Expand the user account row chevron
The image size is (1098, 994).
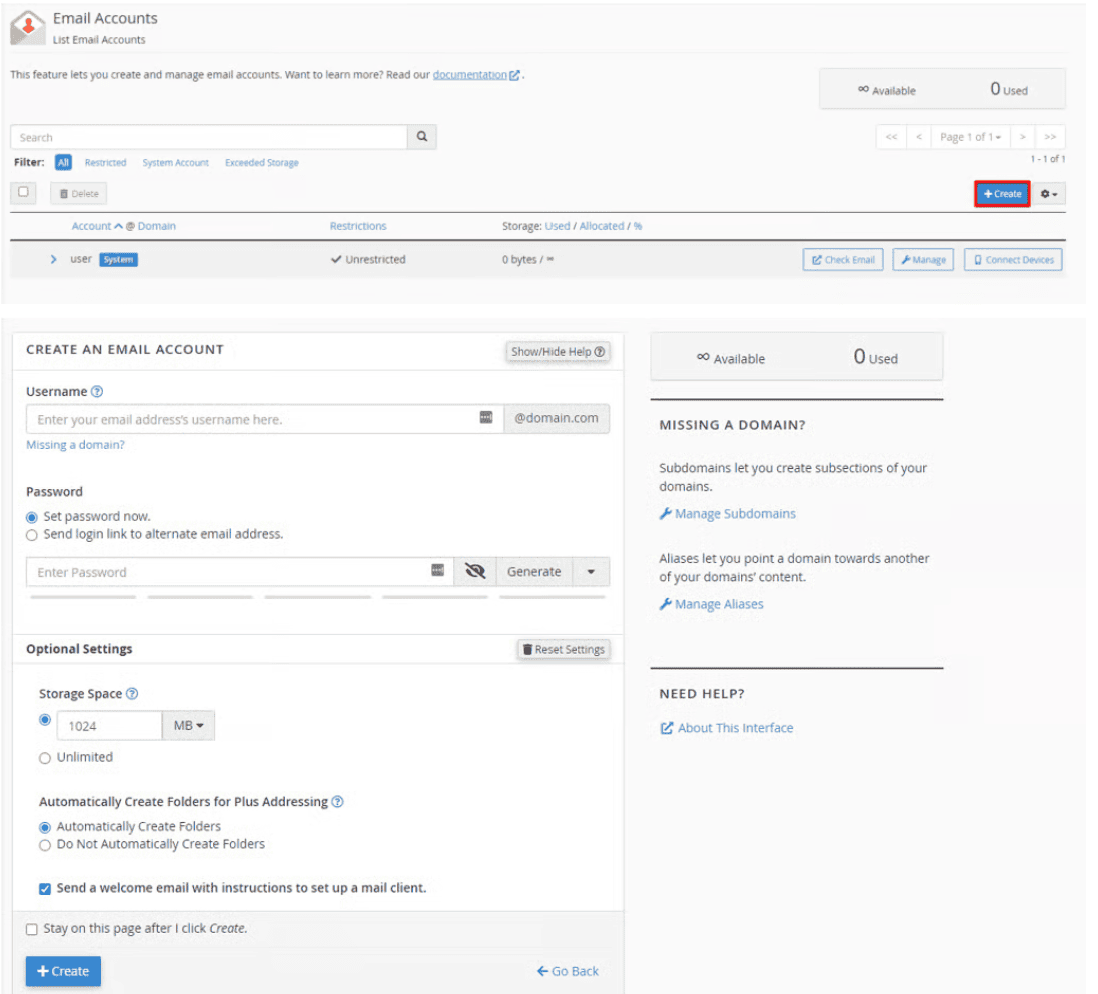tap(54, 261)
